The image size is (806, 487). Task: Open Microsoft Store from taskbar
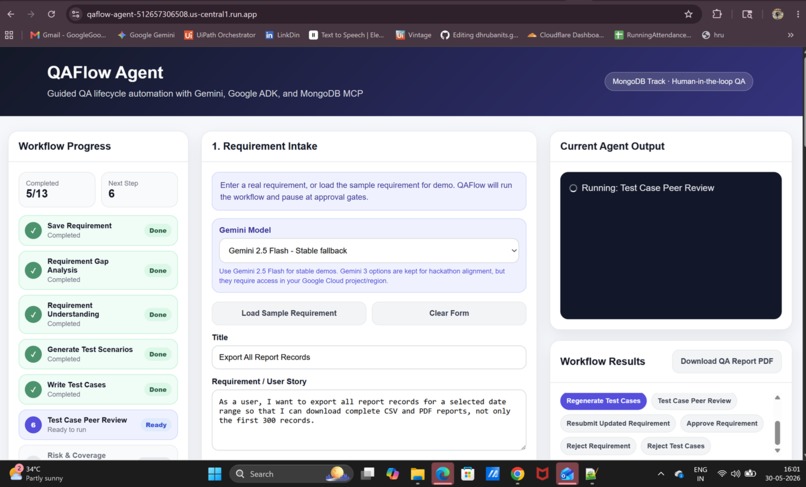tap(467, 474)
